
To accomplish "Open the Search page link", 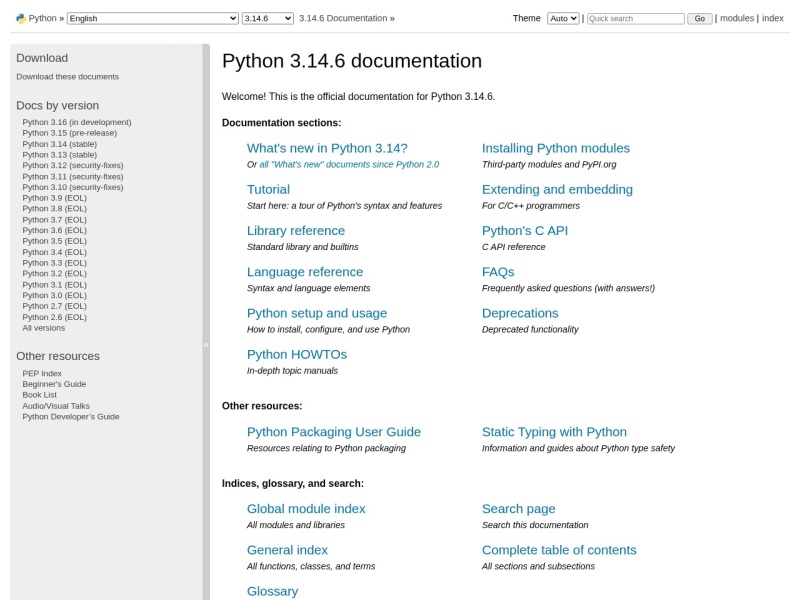I will click(x=518, y=509).
